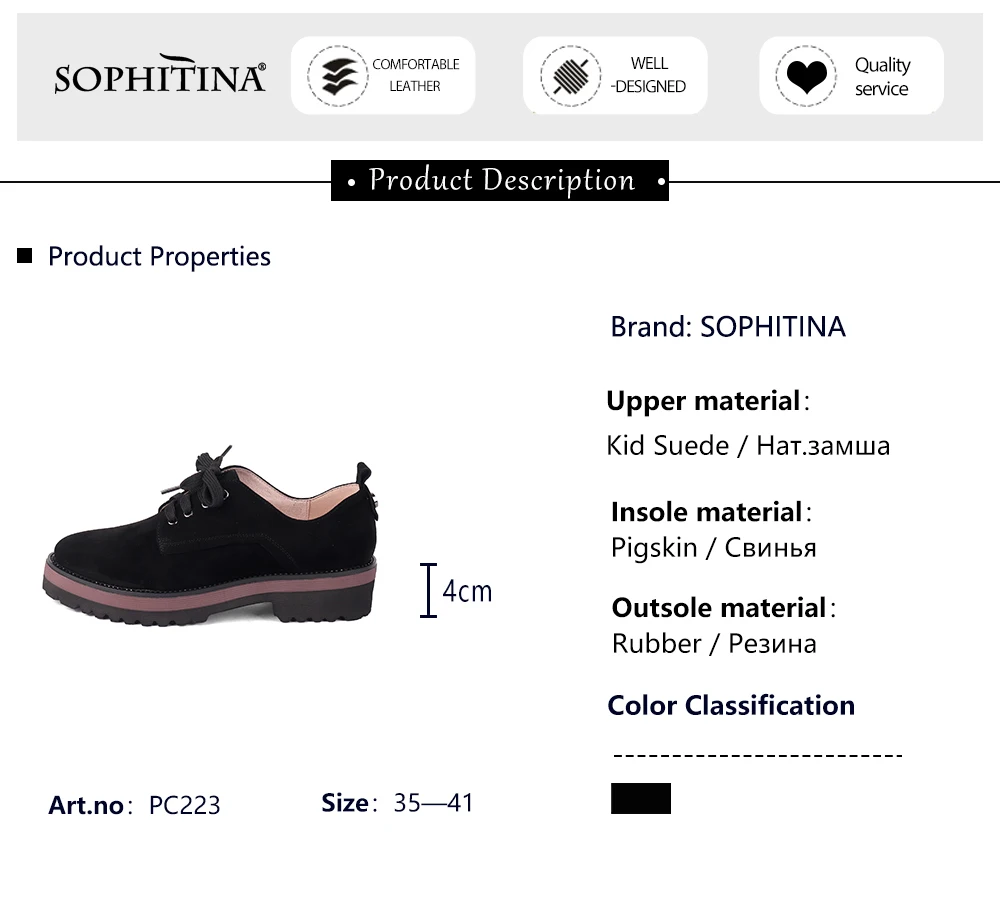Screen dimensions: 1000x913
Task: Click the Rubber outsole value
Action: point(714,643)
